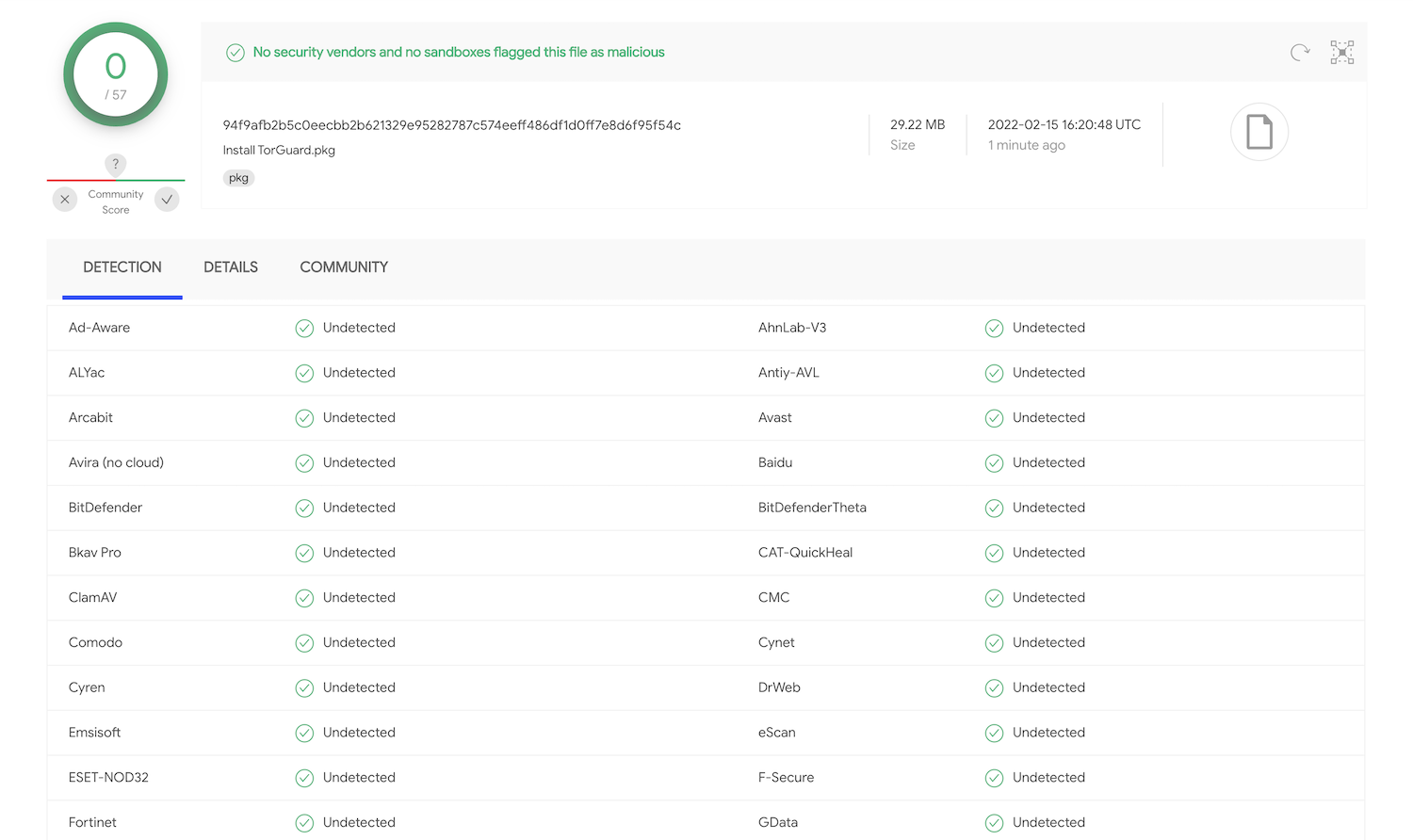Open the Community Score help question mark
This screenshot has width=1413, height=840.
click(115, 162)
